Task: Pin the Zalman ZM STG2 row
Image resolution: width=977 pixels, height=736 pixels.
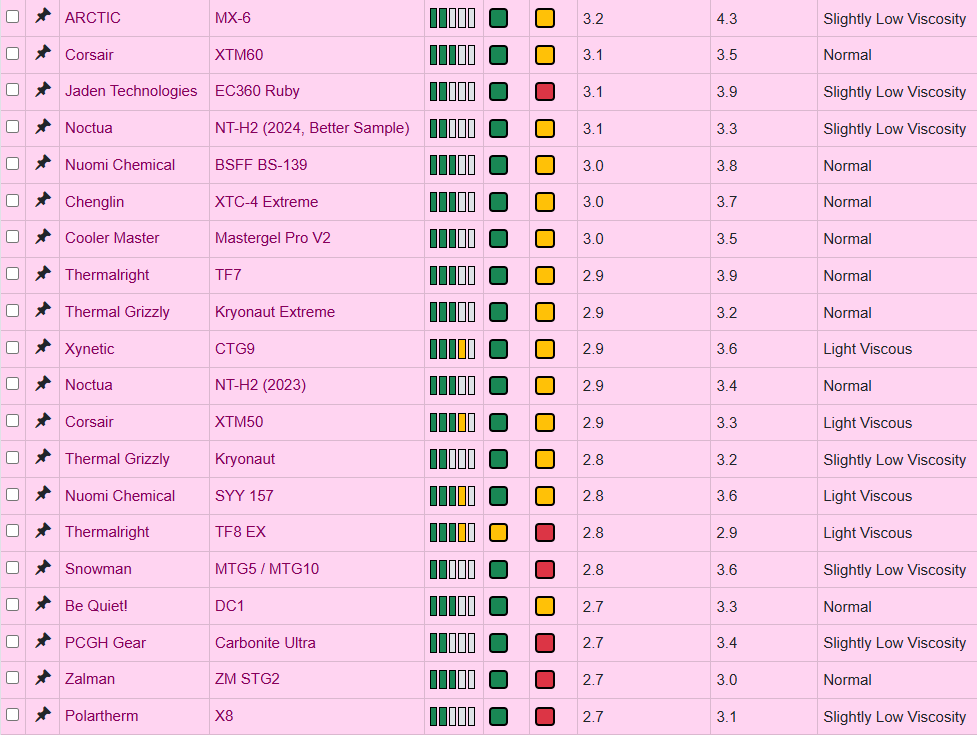Action: coord(42,678)
